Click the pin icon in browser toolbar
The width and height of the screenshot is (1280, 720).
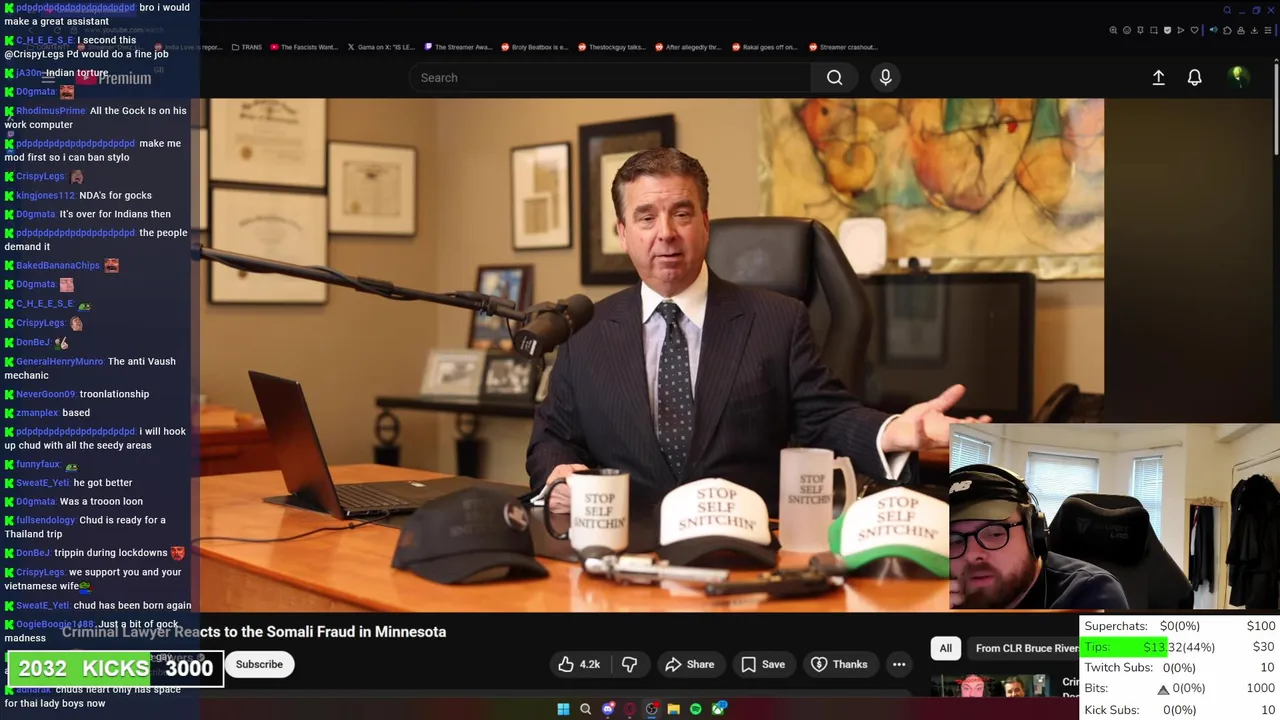[x=1140, y=30]
